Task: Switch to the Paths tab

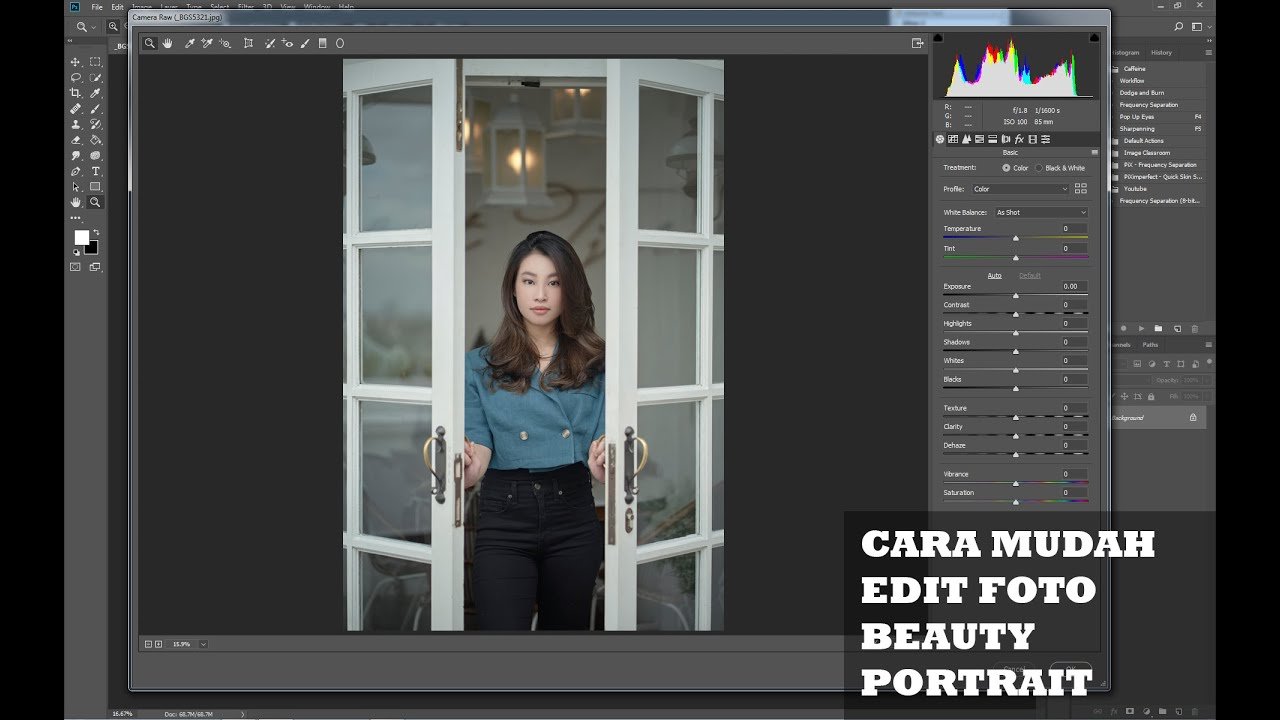Action: pyautogui.click(x=1150, y=345)
